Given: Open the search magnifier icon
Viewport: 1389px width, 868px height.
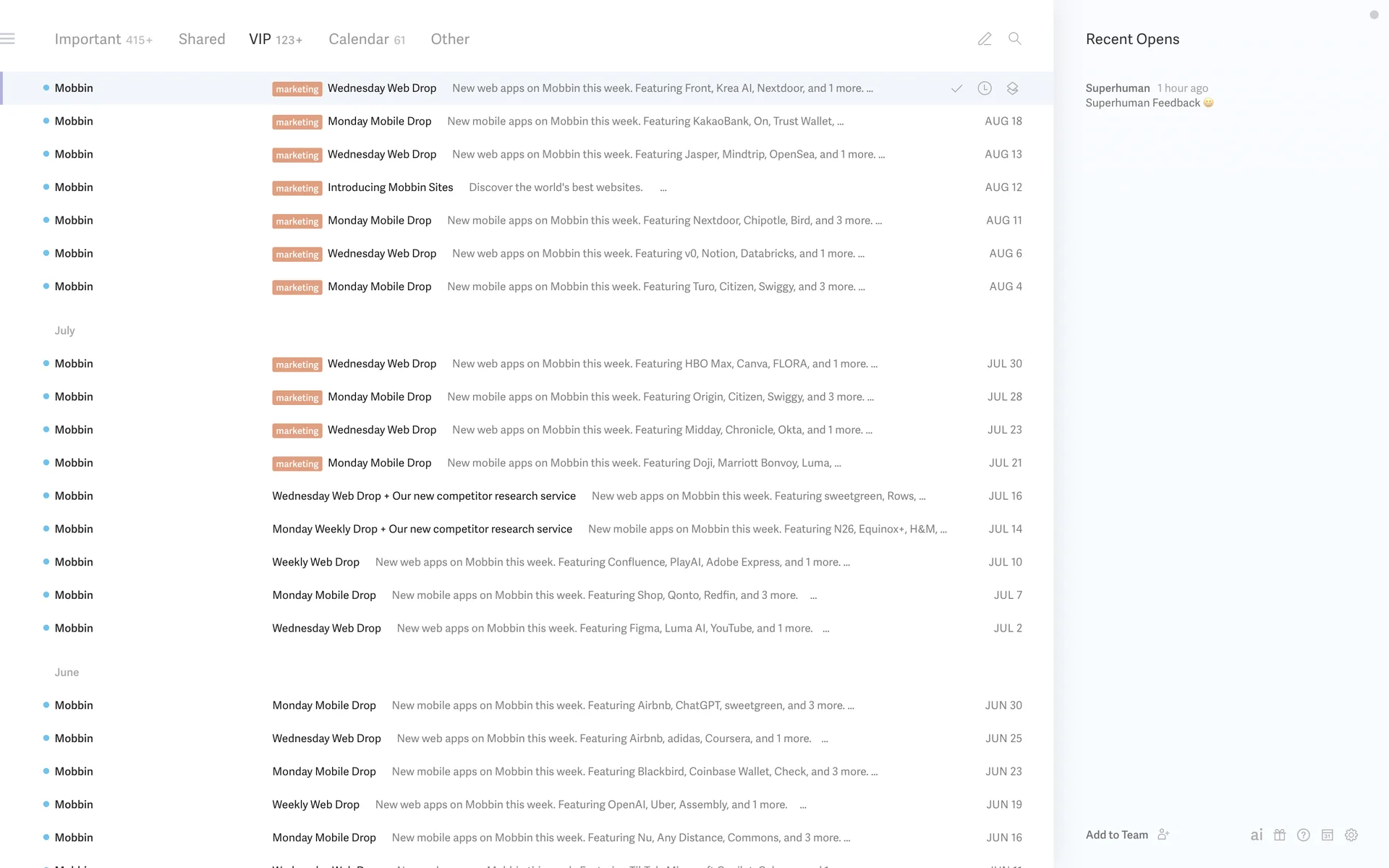Looking at the screenshot, I should click(1015, 39).
